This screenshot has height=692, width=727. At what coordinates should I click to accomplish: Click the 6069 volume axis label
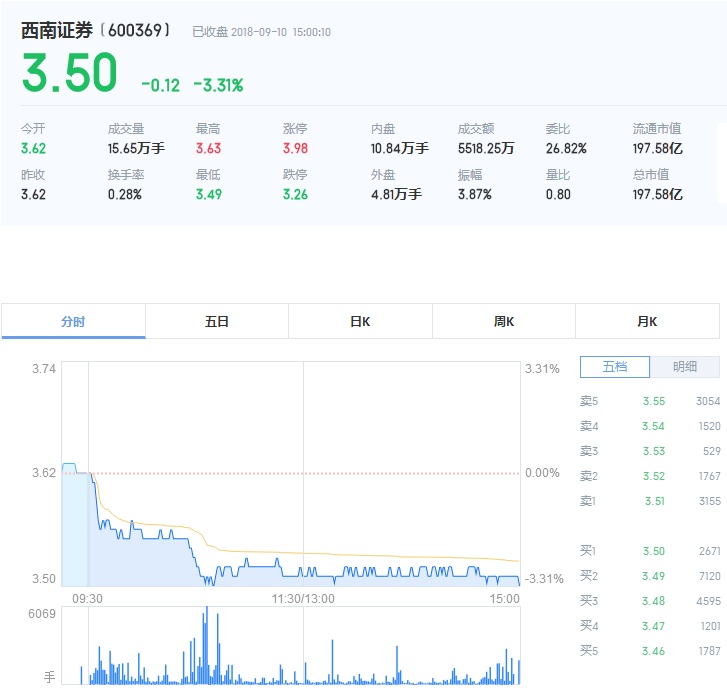tap(42, 614)
